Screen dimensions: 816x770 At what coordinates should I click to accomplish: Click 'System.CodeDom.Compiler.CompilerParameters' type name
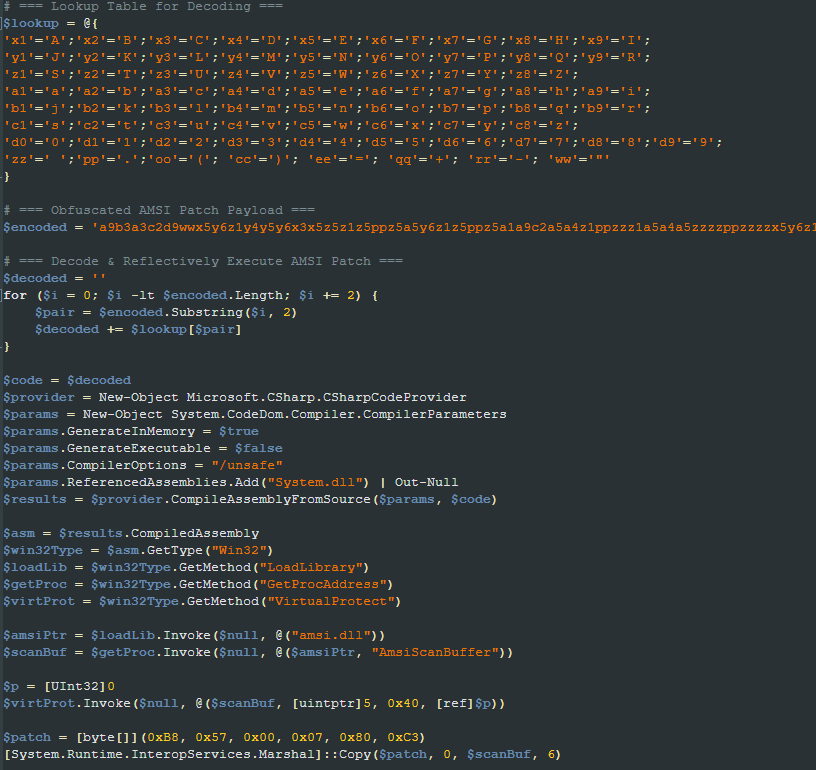point(339,414)
